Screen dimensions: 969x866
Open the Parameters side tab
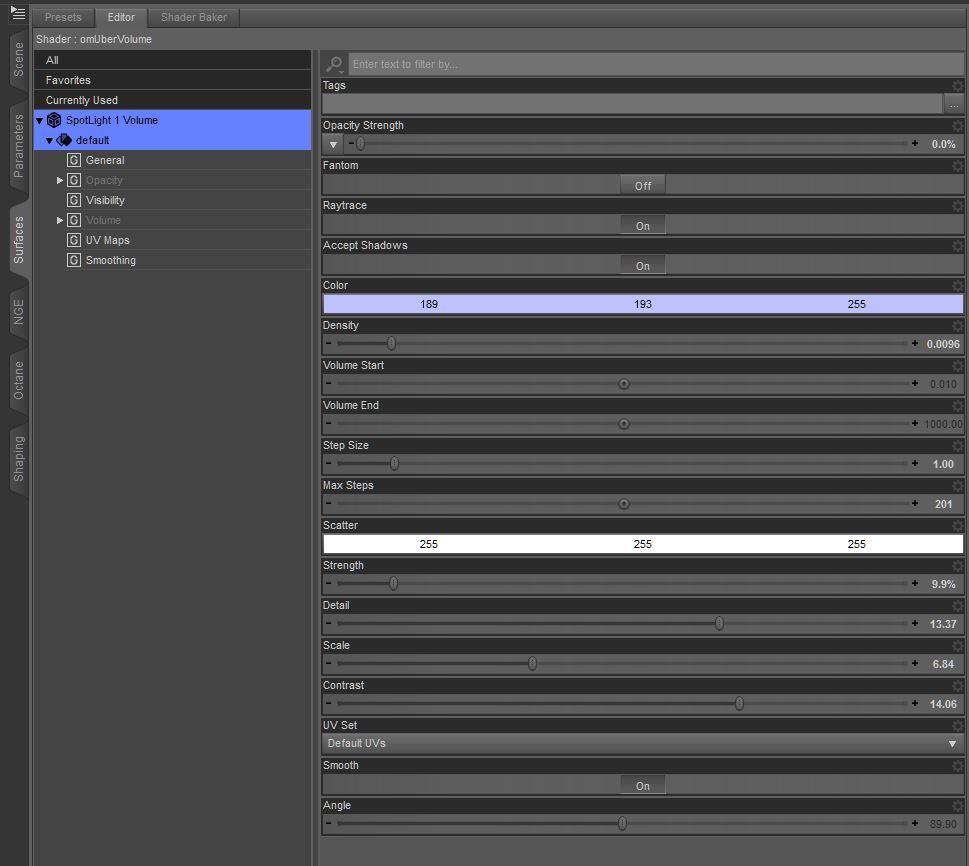[x=19, y=146]
